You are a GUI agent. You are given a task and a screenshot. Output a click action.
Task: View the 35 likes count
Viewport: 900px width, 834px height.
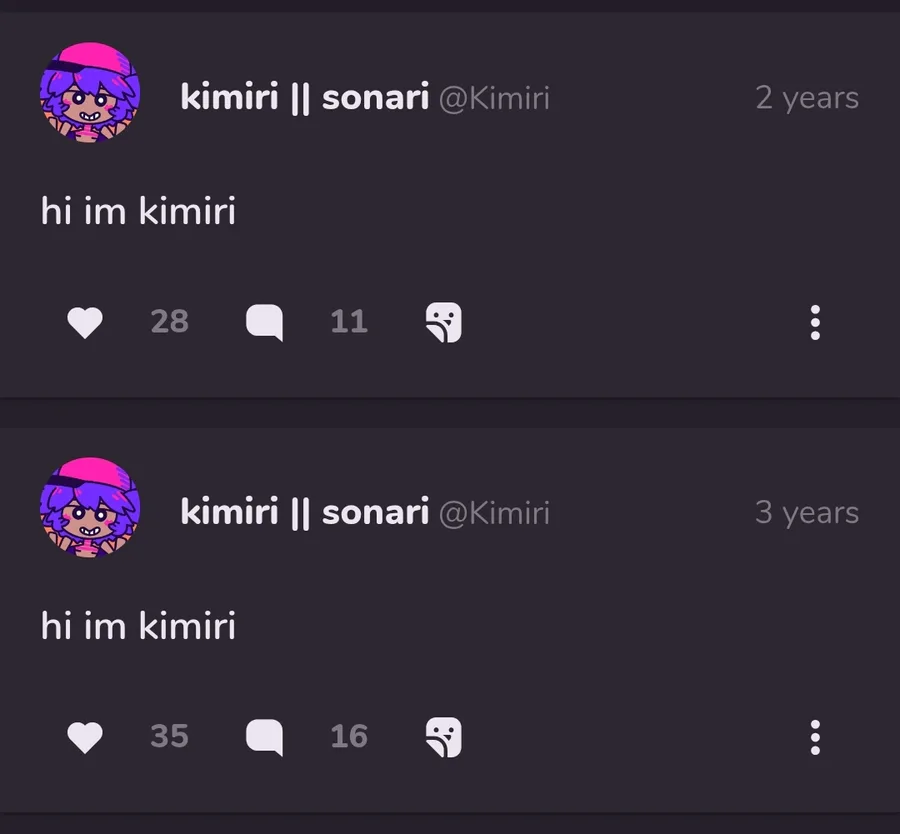(169, 736)
